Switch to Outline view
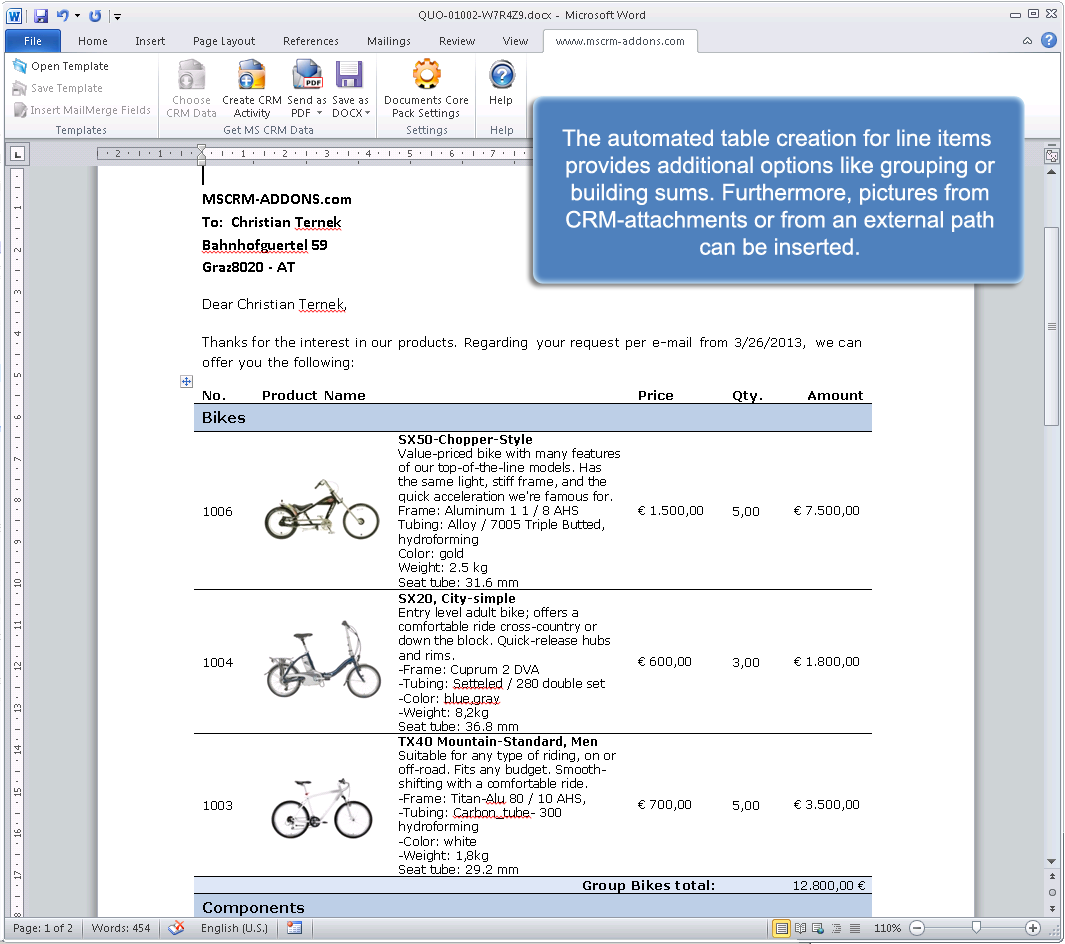This screenshot has width=1065, height=944. [837, 928]
